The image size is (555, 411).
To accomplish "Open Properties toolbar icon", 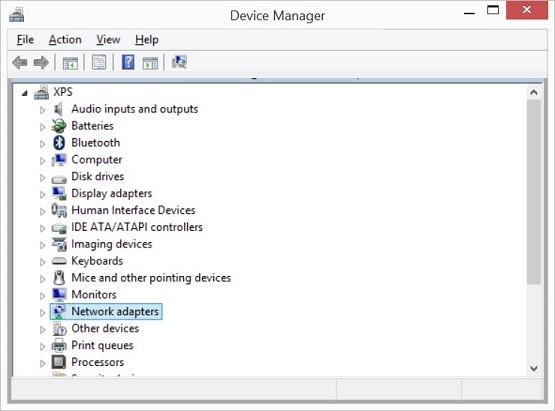I will [x=99, y=63].
